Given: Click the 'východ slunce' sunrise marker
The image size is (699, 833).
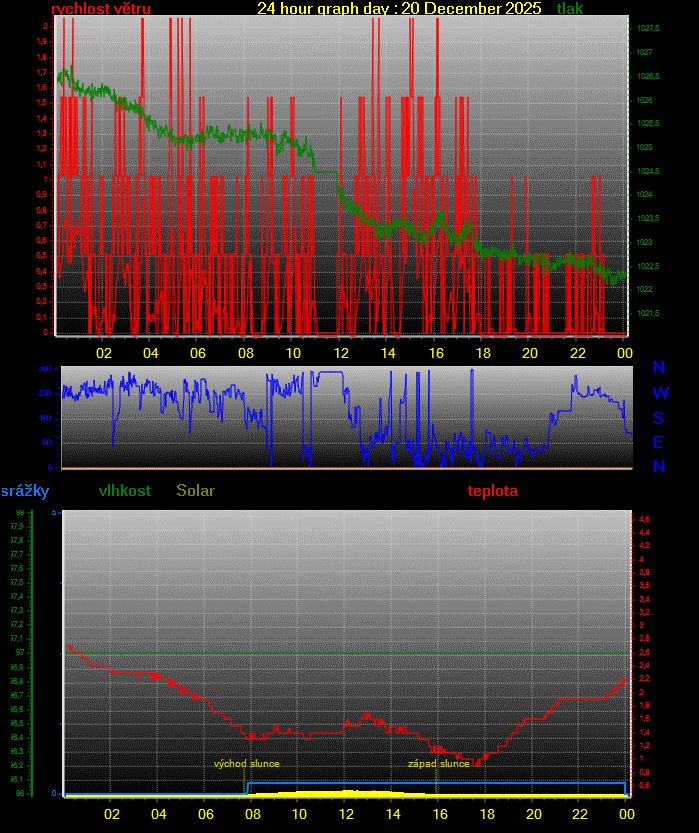Looking at the screenshot, I should pos(247,764).
